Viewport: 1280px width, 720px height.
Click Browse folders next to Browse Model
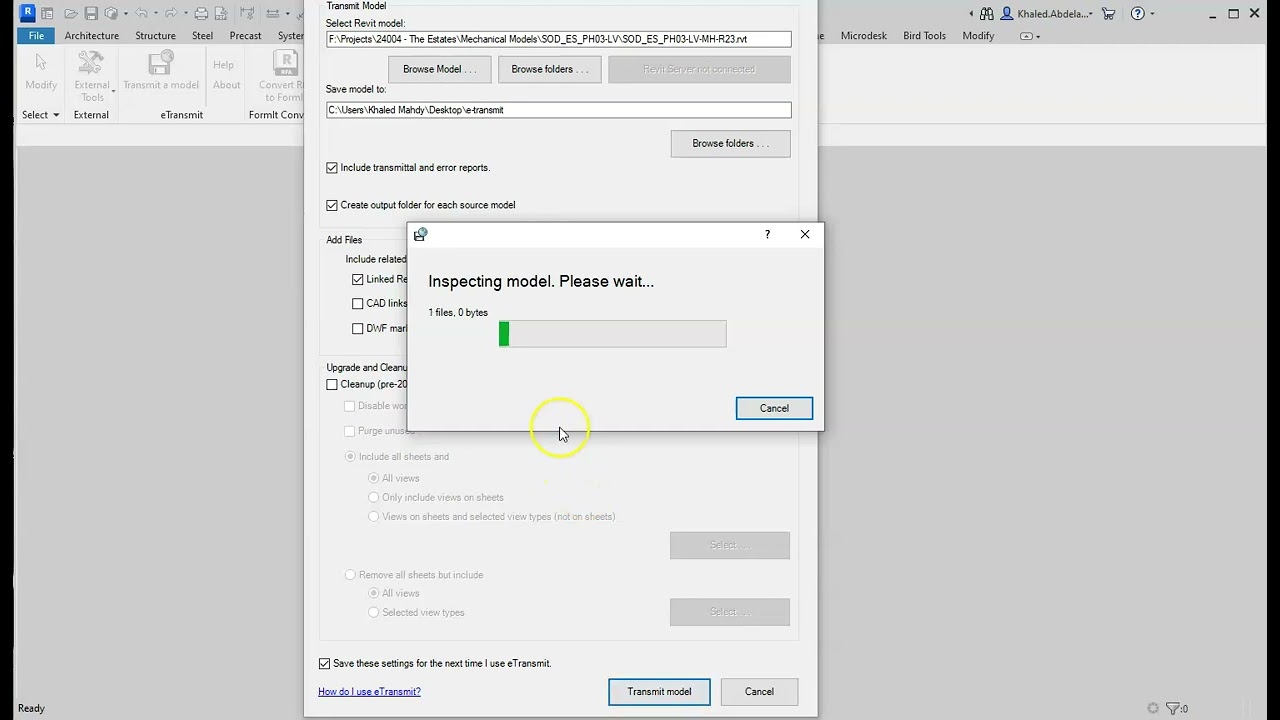tap(550, 69)
